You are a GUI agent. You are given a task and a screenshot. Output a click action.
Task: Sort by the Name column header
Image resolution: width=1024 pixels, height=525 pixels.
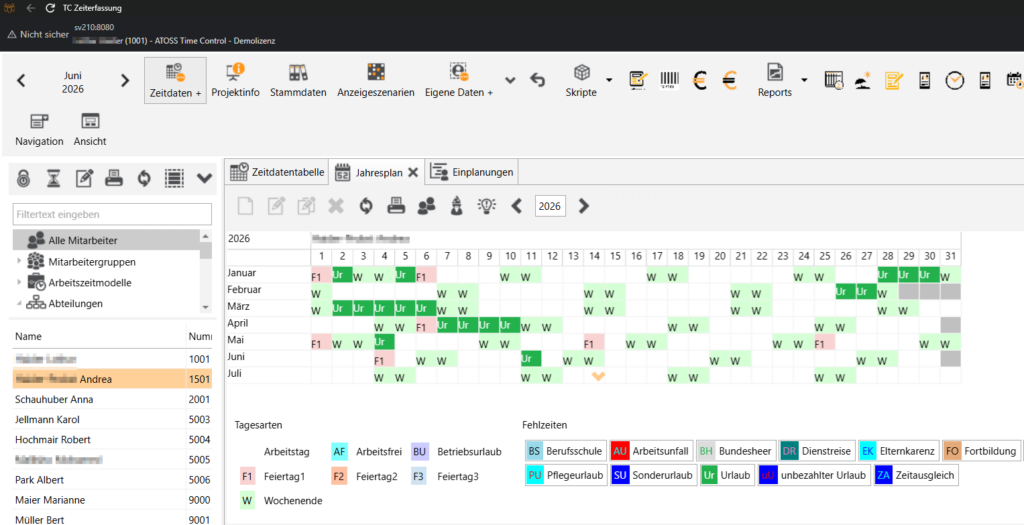point(99,336)
